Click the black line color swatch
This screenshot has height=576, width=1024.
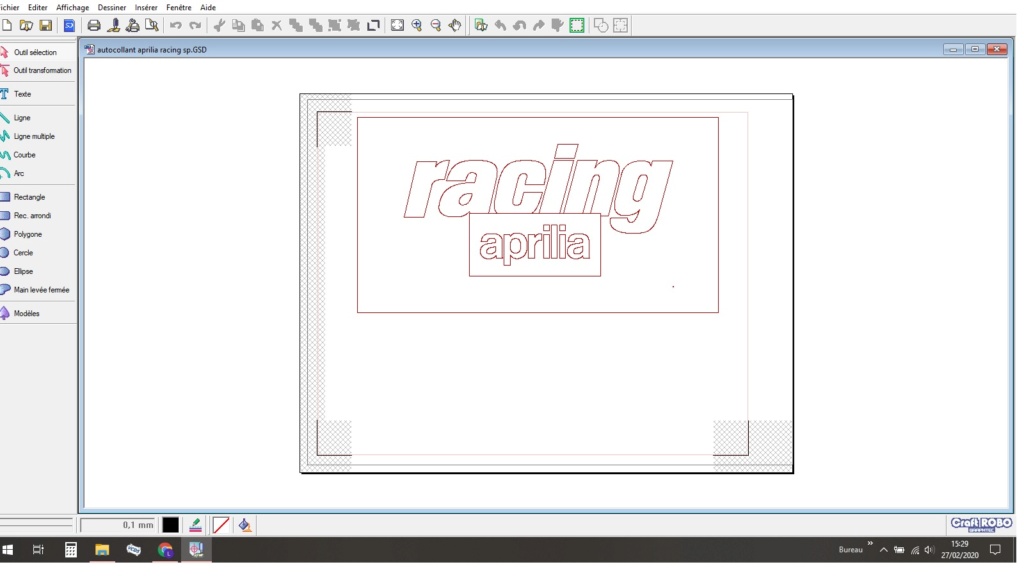pyautogui.click(x=170, y=525)
